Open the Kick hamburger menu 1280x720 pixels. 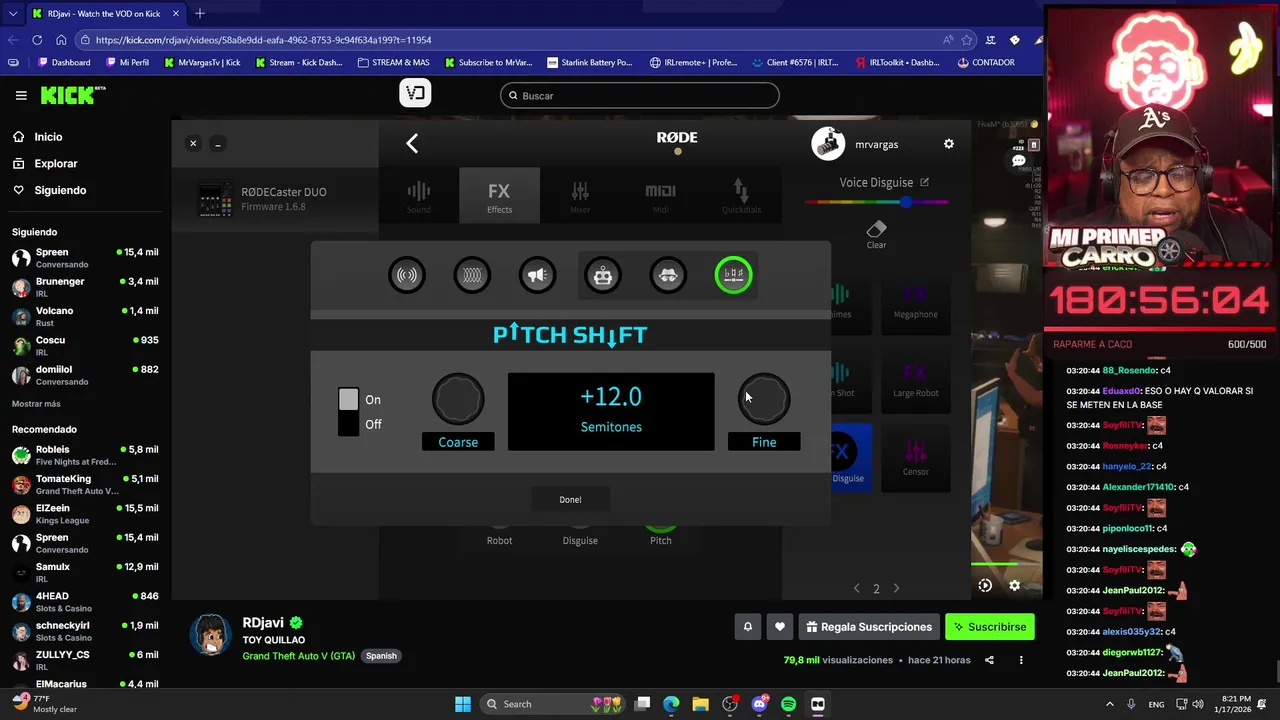click(x=21, y=96)
